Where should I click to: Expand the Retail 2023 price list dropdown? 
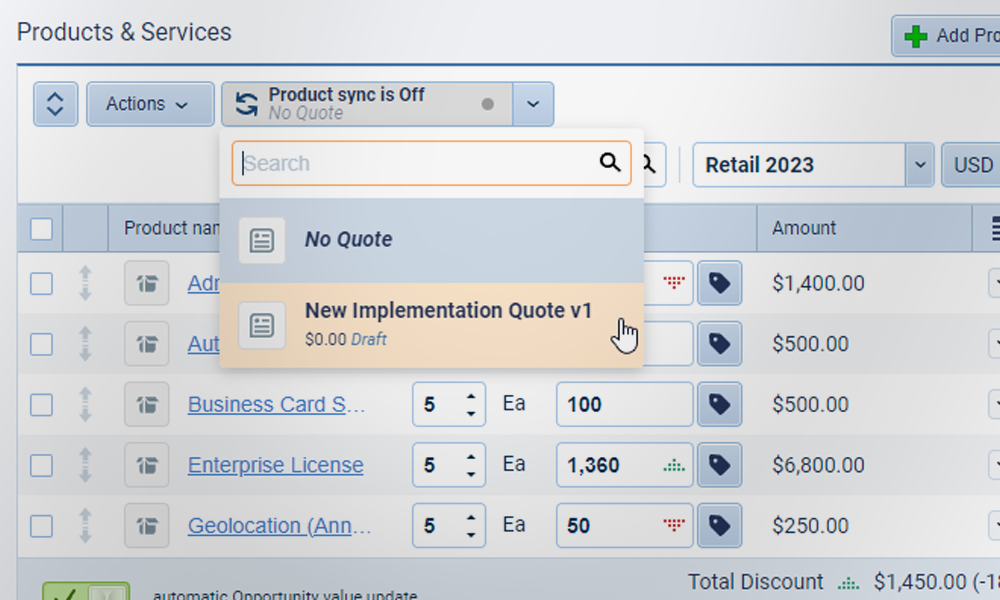coord(919,165)
